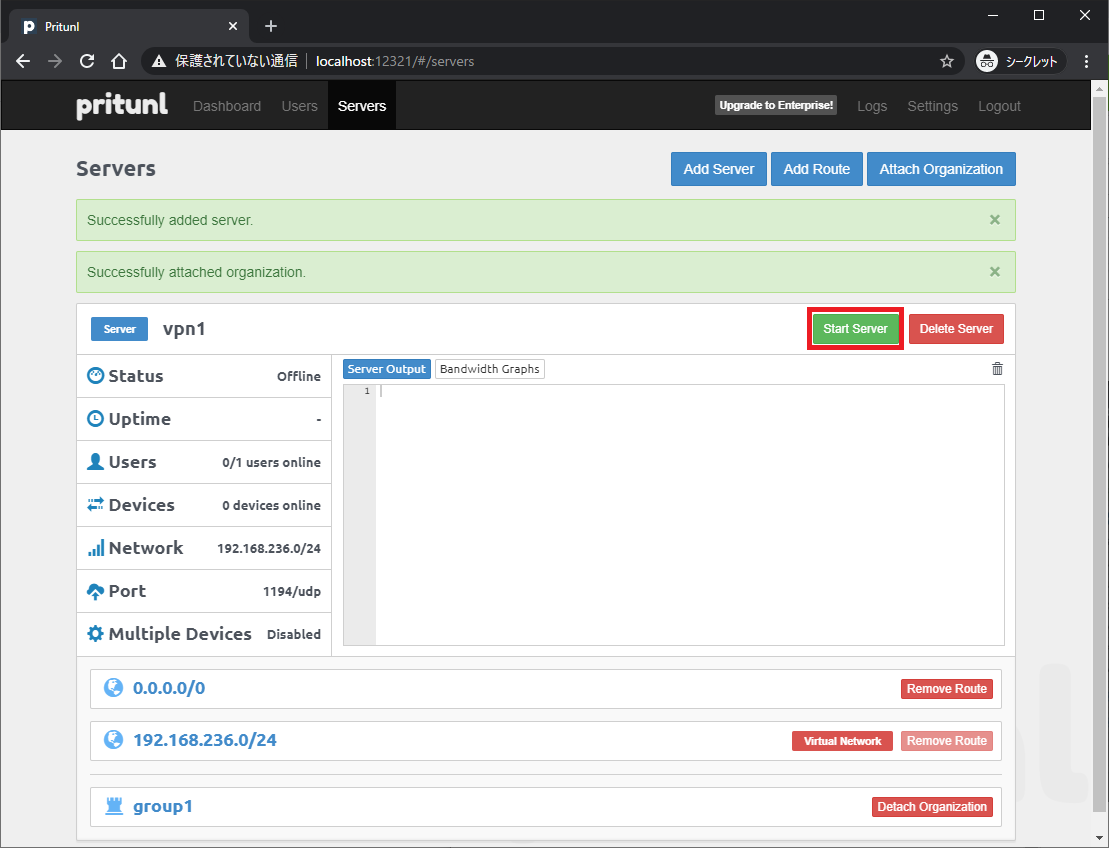Start the vpn1 server
Viewport: 1109px width, 848px height.
[855, 329]
